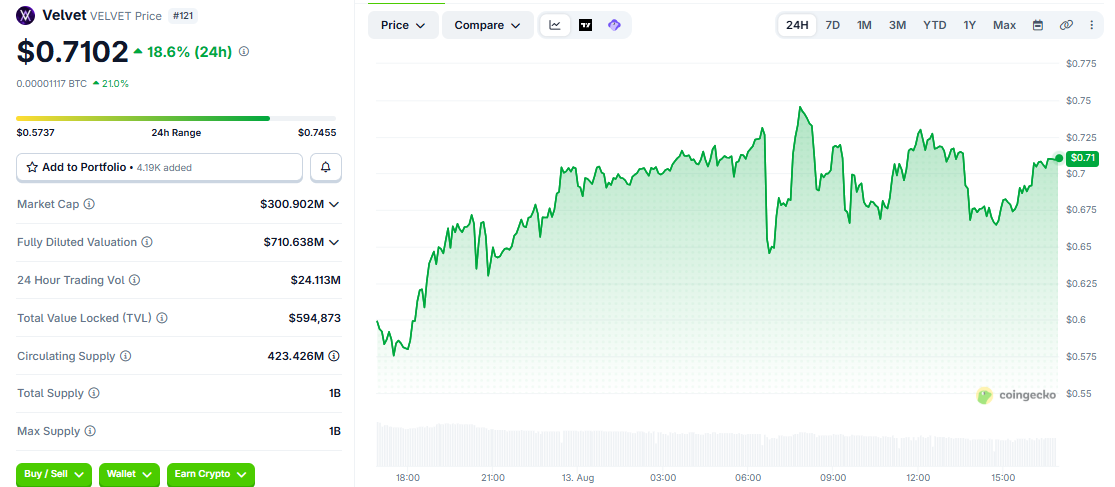This screenshot has height=487, width=1115.
Task: Click the #121 rank badge
Action: [183, 15]
